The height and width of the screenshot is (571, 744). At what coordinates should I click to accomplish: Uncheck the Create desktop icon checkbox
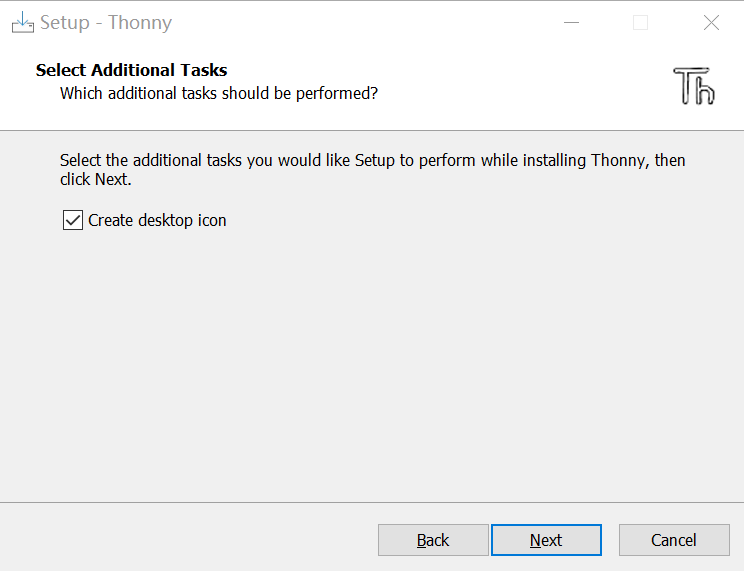point(73,220)
